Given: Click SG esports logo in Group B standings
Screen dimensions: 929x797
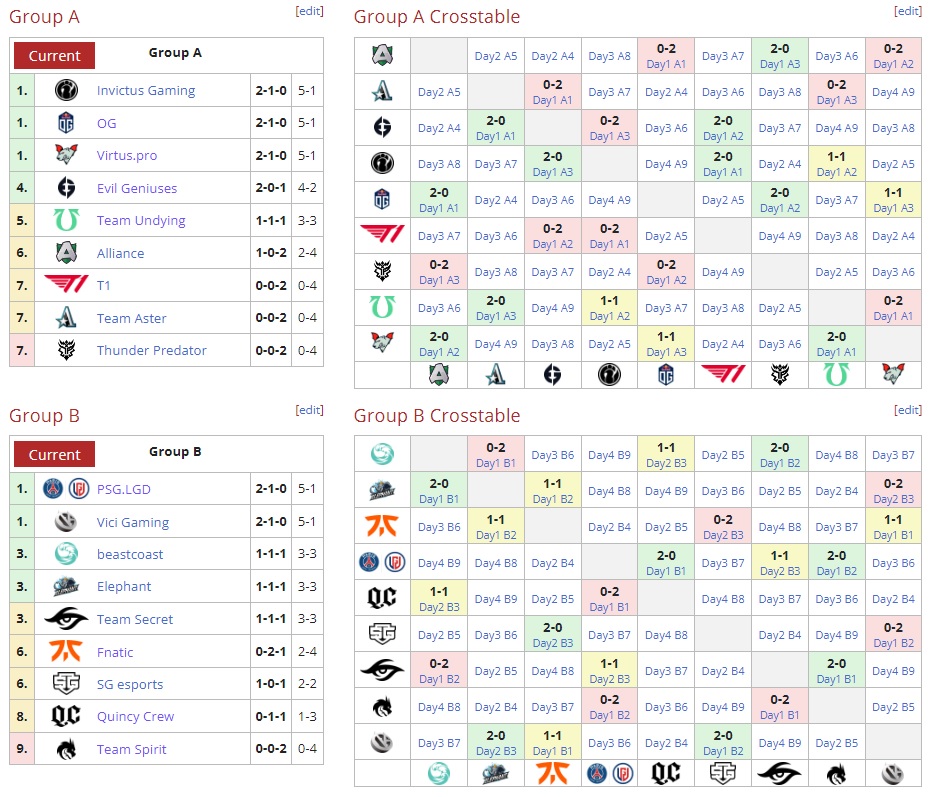Looking at the screenshot, I should pyautogui.click(x=67, y=684).
